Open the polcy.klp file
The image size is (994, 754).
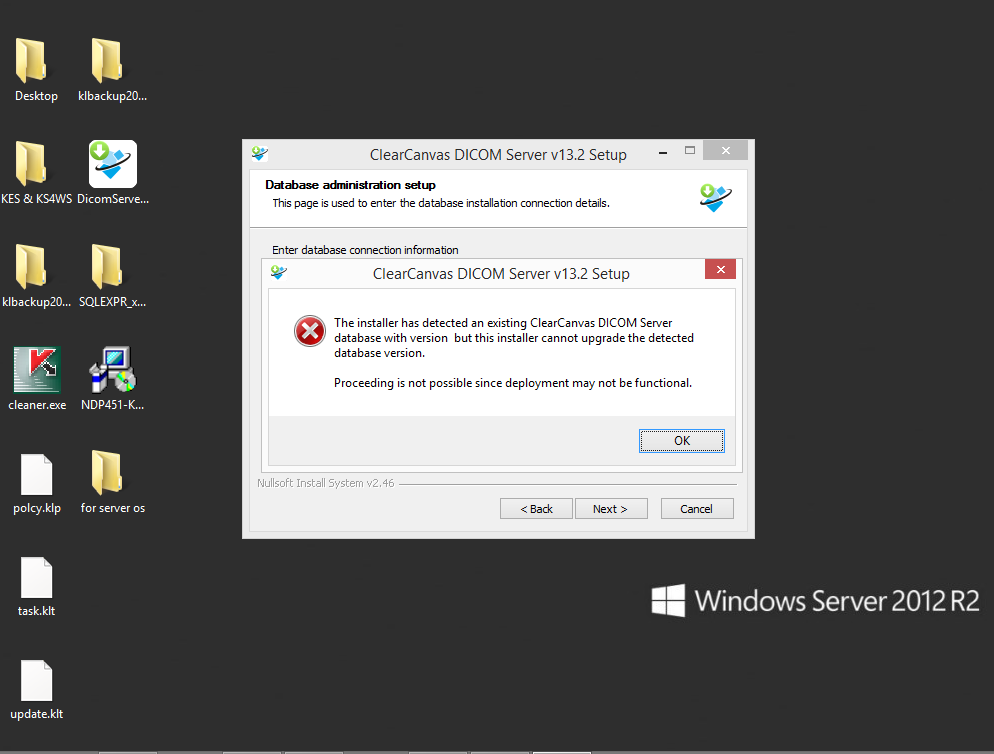click(36, 475)
